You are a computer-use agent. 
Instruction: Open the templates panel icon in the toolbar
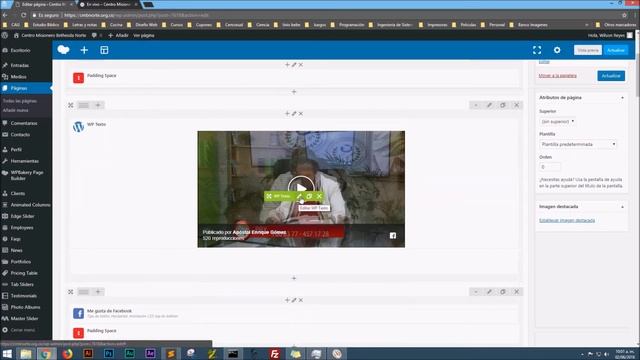tap(104, 50)
